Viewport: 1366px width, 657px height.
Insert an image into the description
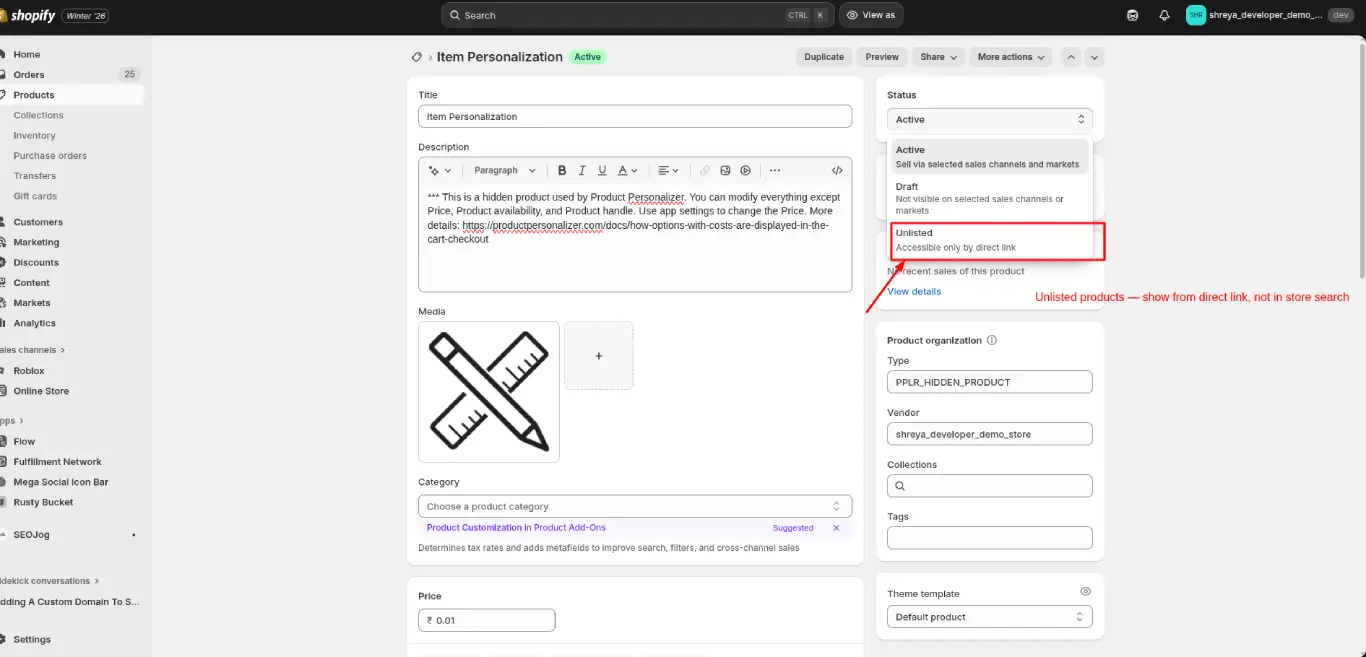pyautogui.click(x=724, y=170)
